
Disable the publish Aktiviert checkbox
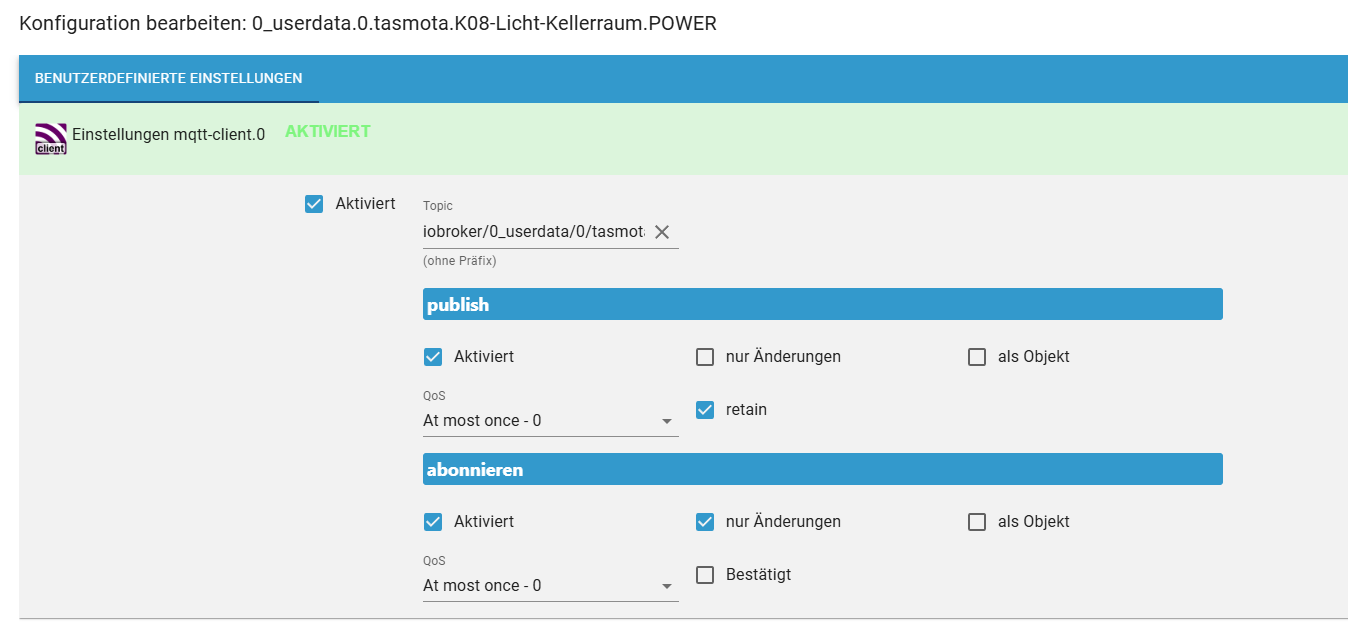click(433, 357)
